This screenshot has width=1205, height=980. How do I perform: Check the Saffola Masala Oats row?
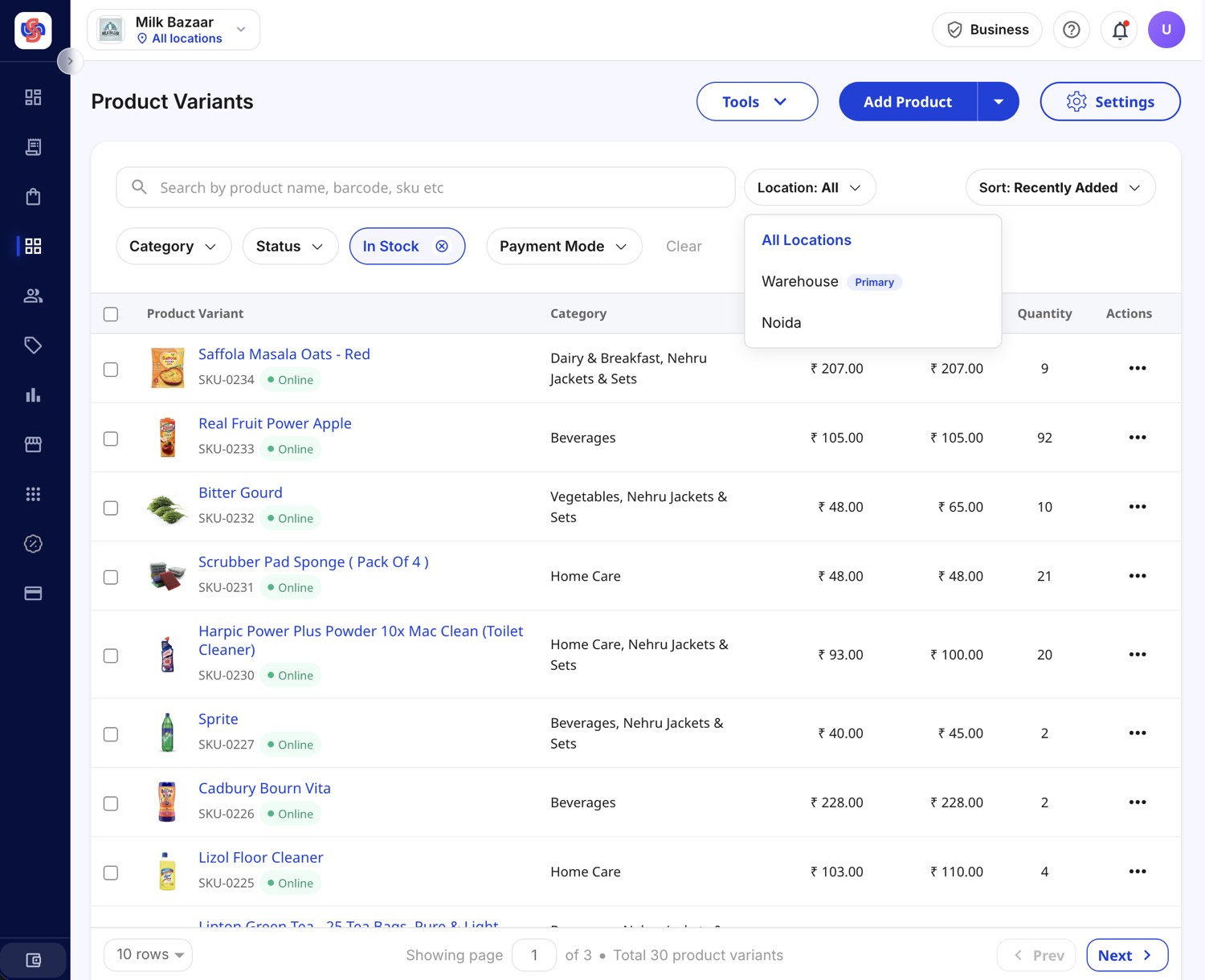pos(111,370)
